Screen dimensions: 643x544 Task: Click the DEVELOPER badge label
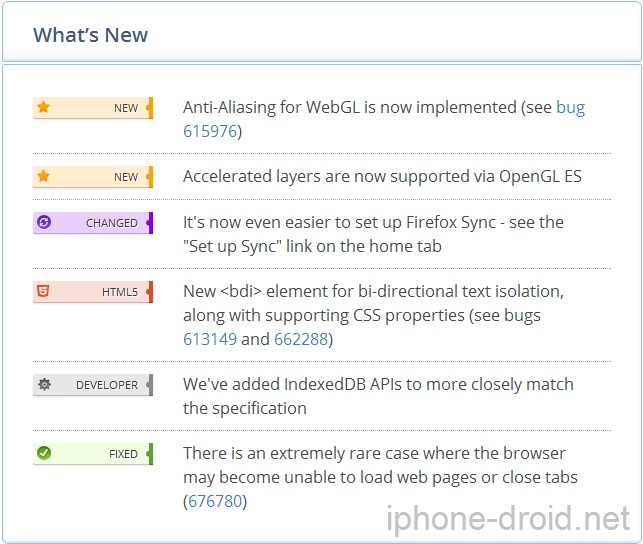[x=107, y=385]
